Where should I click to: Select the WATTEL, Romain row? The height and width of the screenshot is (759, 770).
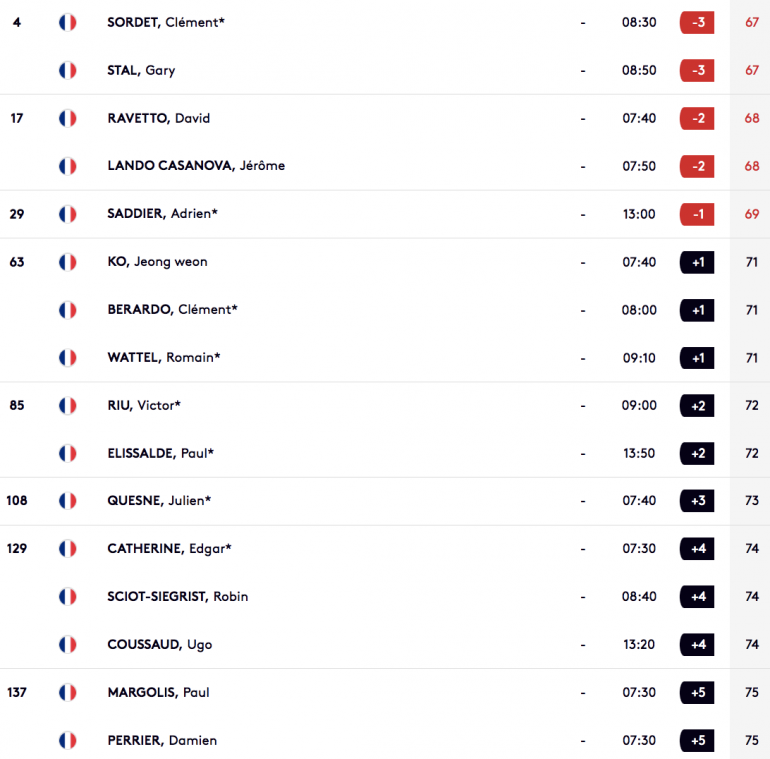(385, 357)
